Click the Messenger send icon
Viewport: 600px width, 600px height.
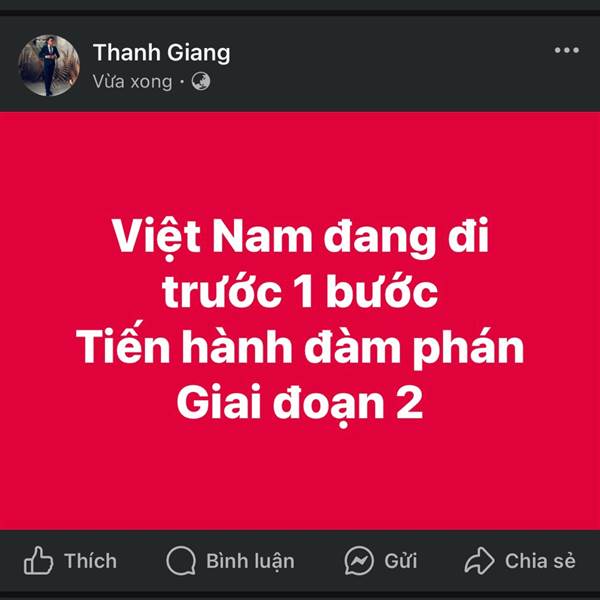click(359, 561)
